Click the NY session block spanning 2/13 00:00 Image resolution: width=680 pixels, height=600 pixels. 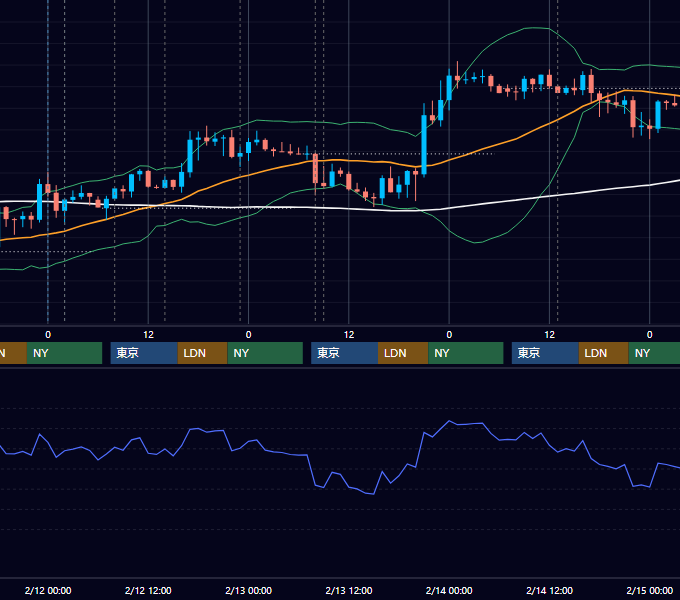[265, 353]
